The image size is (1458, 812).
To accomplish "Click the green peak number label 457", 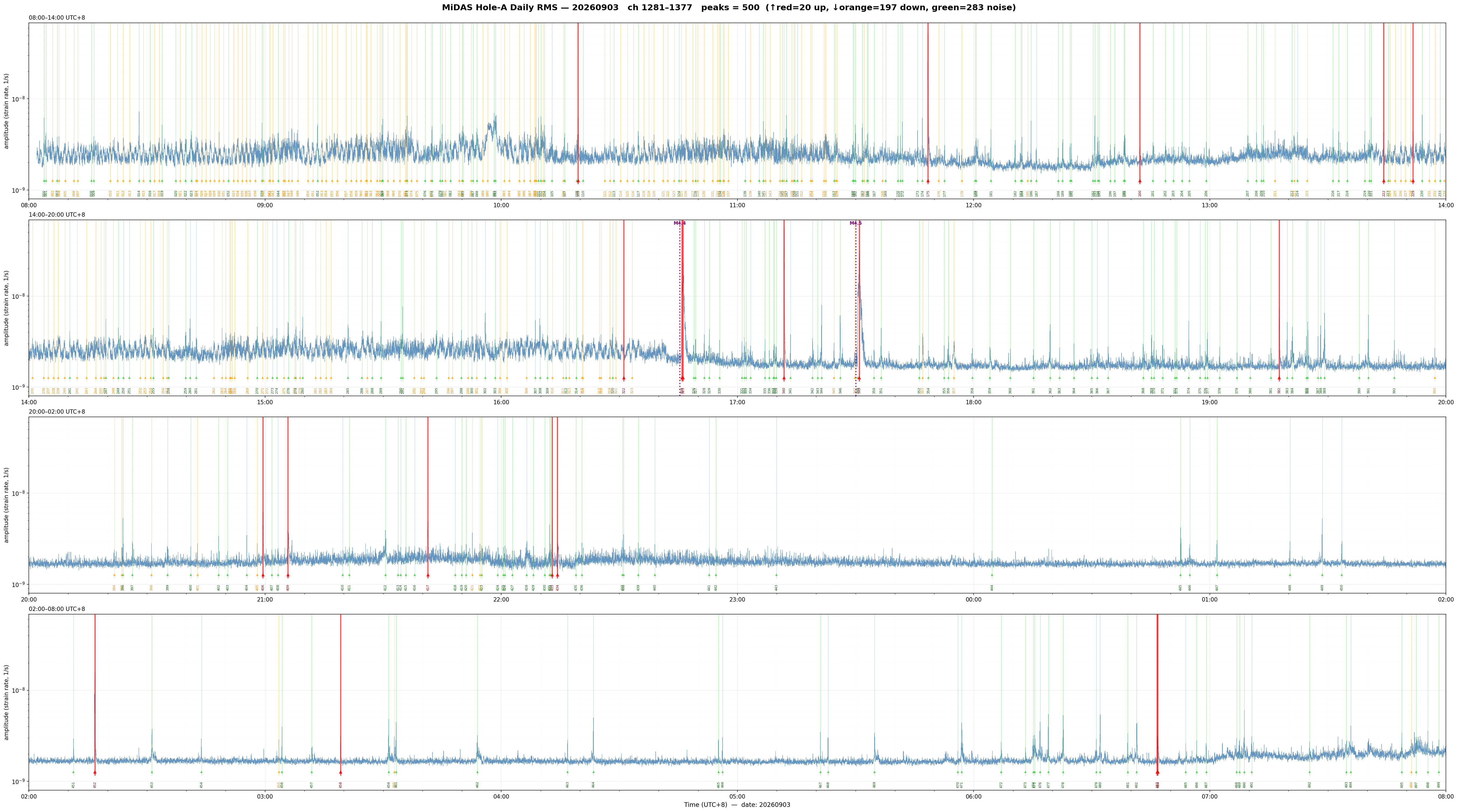I will pos(311,785).
